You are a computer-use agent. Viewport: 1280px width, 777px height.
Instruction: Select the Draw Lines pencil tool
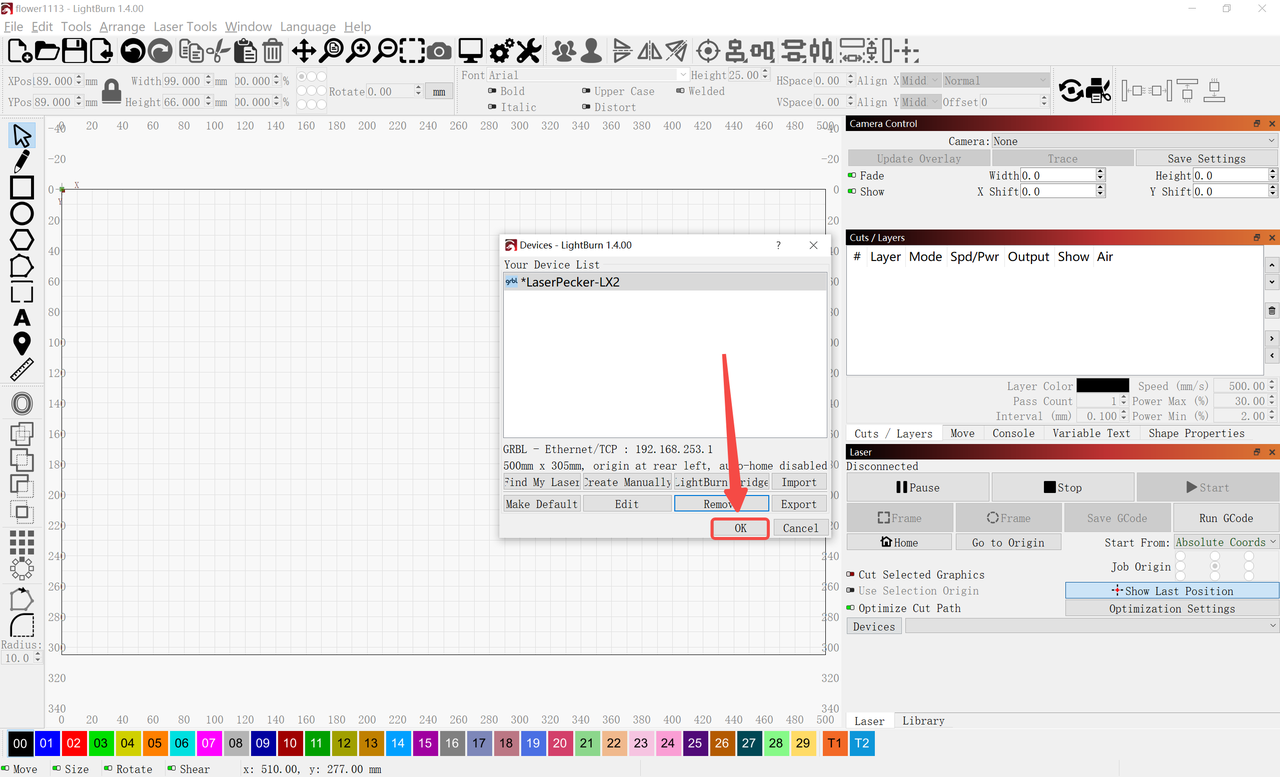[x=21, y=161]
